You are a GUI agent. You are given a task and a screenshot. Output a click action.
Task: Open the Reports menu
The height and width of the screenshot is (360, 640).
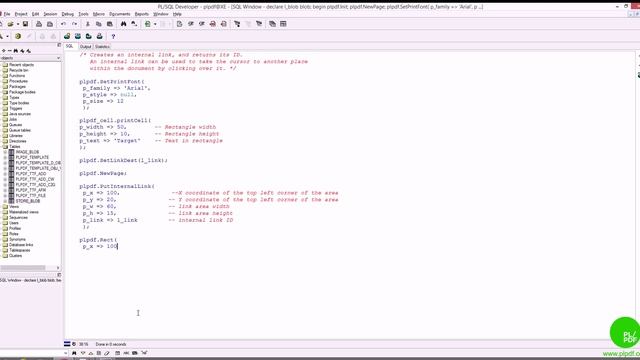[142, 14]
